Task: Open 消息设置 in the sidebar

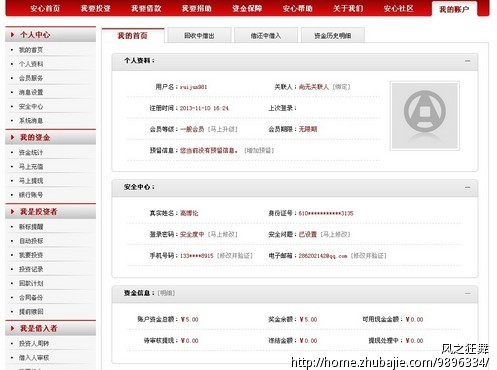Action: pos(31,92)
